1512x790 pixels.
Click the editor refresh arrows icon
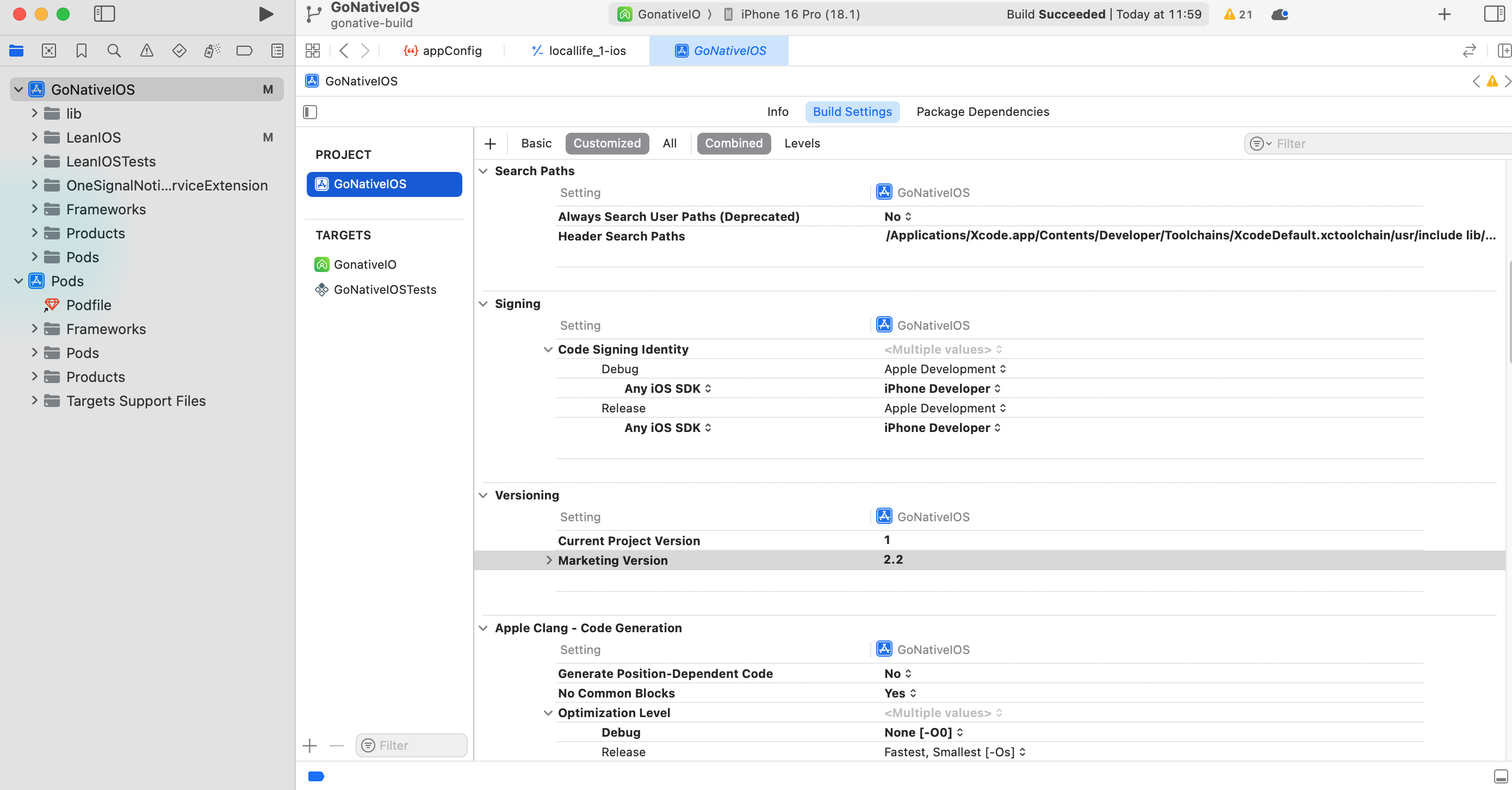[1469, 51]
